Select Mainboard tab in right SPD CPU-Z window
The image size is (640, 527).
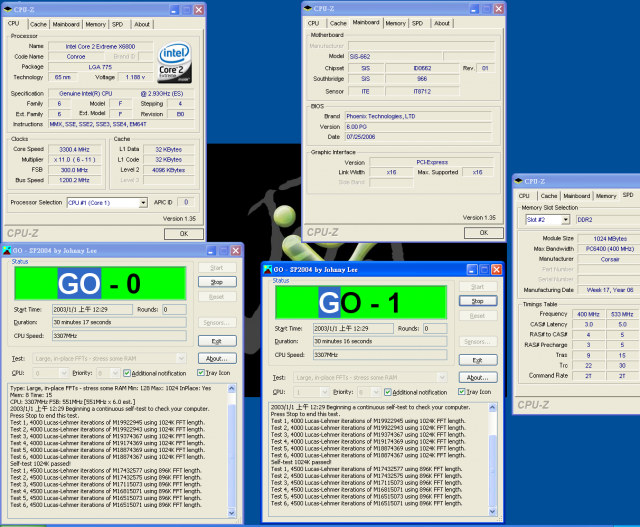[x=576, y=196]
